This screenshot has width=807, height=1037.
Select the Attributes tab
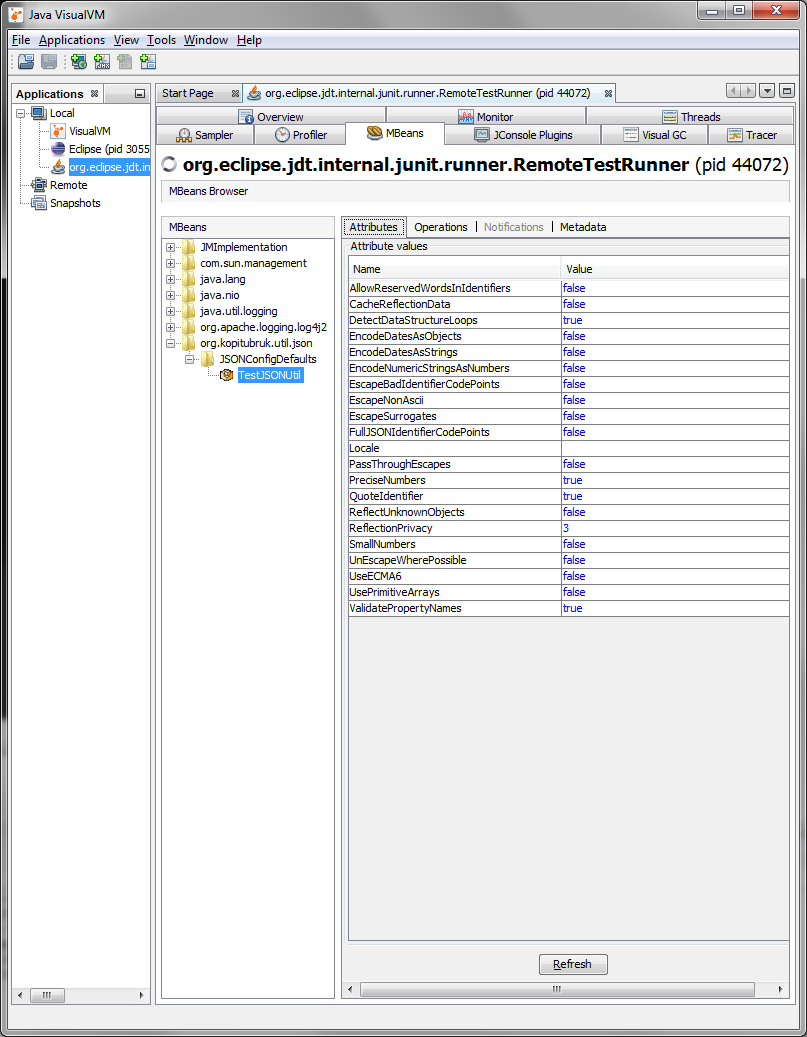pyautogui.click(x=374, y=227)
